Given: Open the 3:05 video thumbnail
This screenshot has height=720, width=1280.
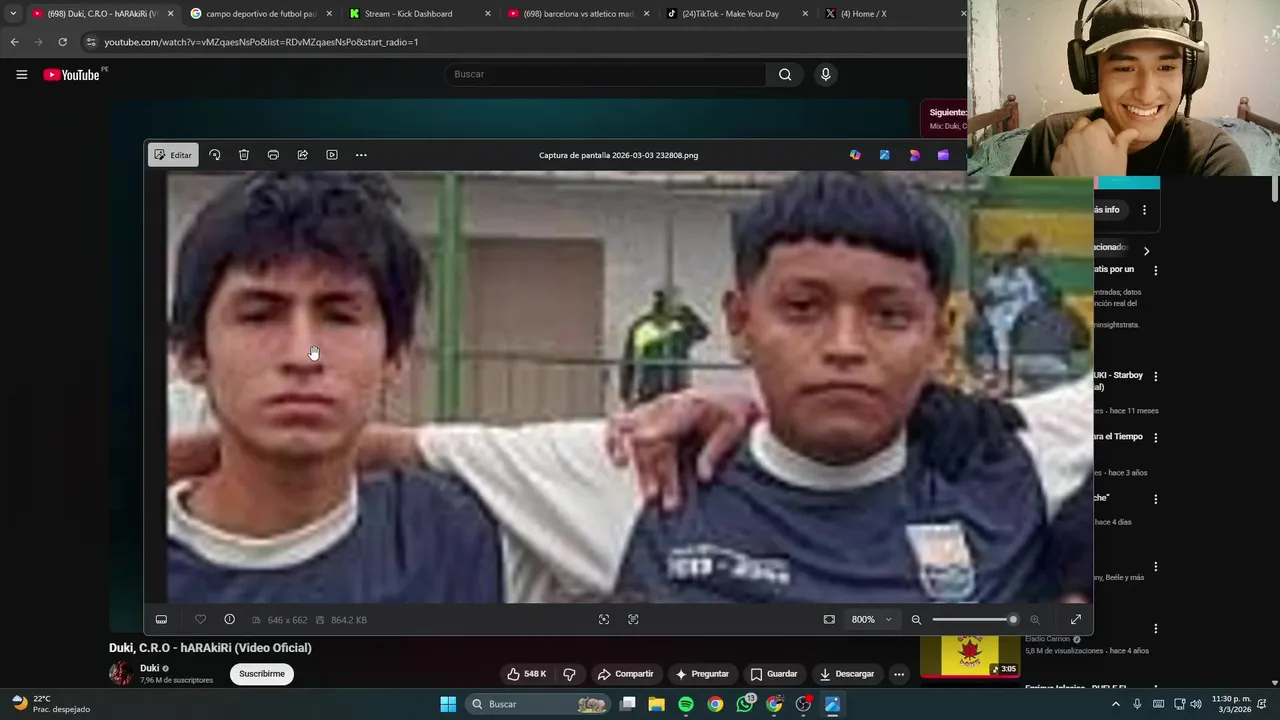Looking at the screenshot, I should click(969, 656).
